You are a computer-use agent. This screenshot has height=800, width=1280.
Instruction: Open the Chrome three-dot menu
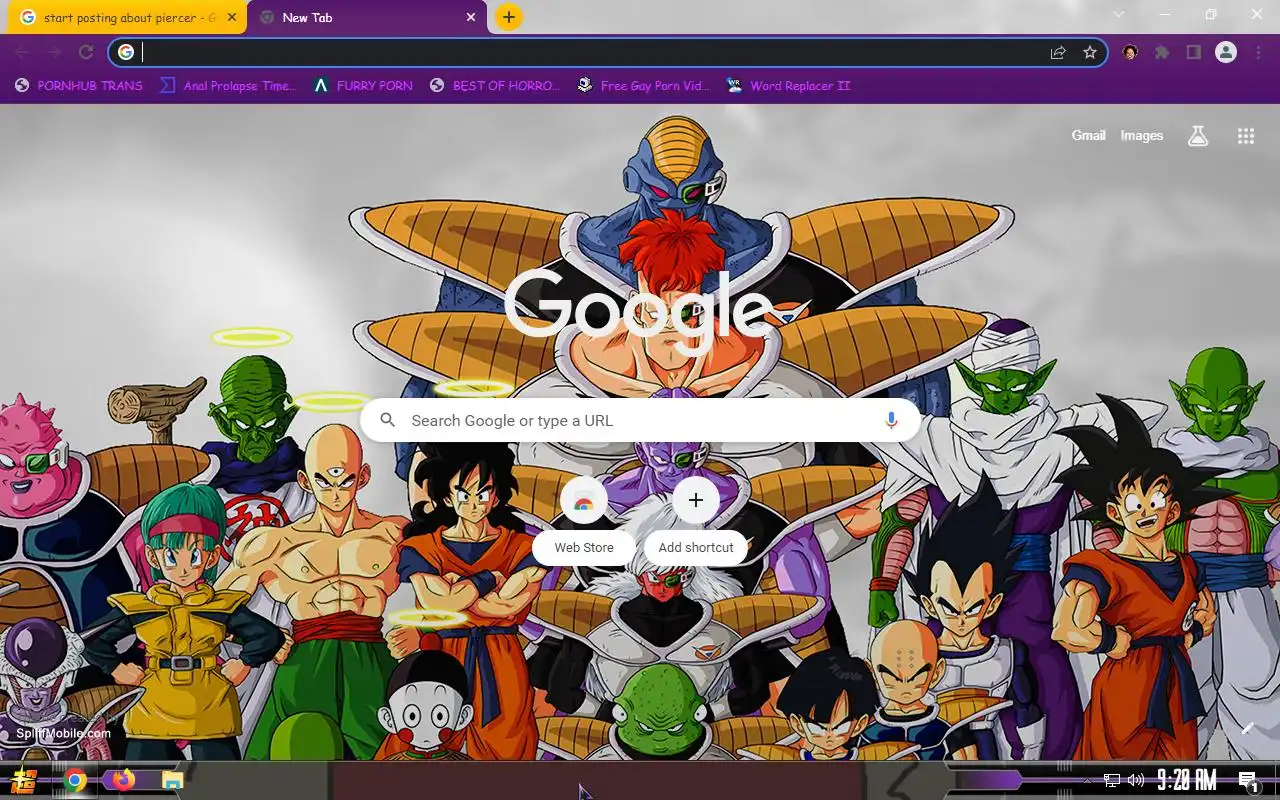point(1258,52)
